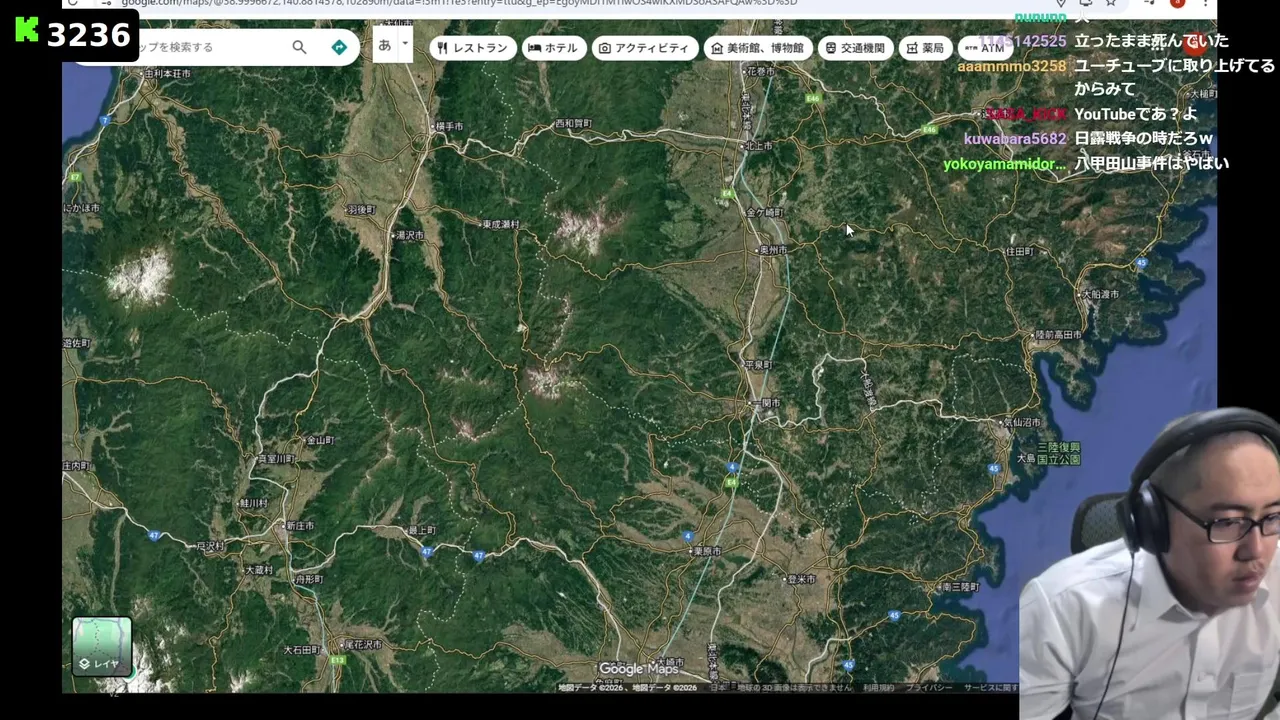The width and height of the screenshot is (1280, 720).
Task: Click the browser address bar URL
Action: click(x=460, y=3)
